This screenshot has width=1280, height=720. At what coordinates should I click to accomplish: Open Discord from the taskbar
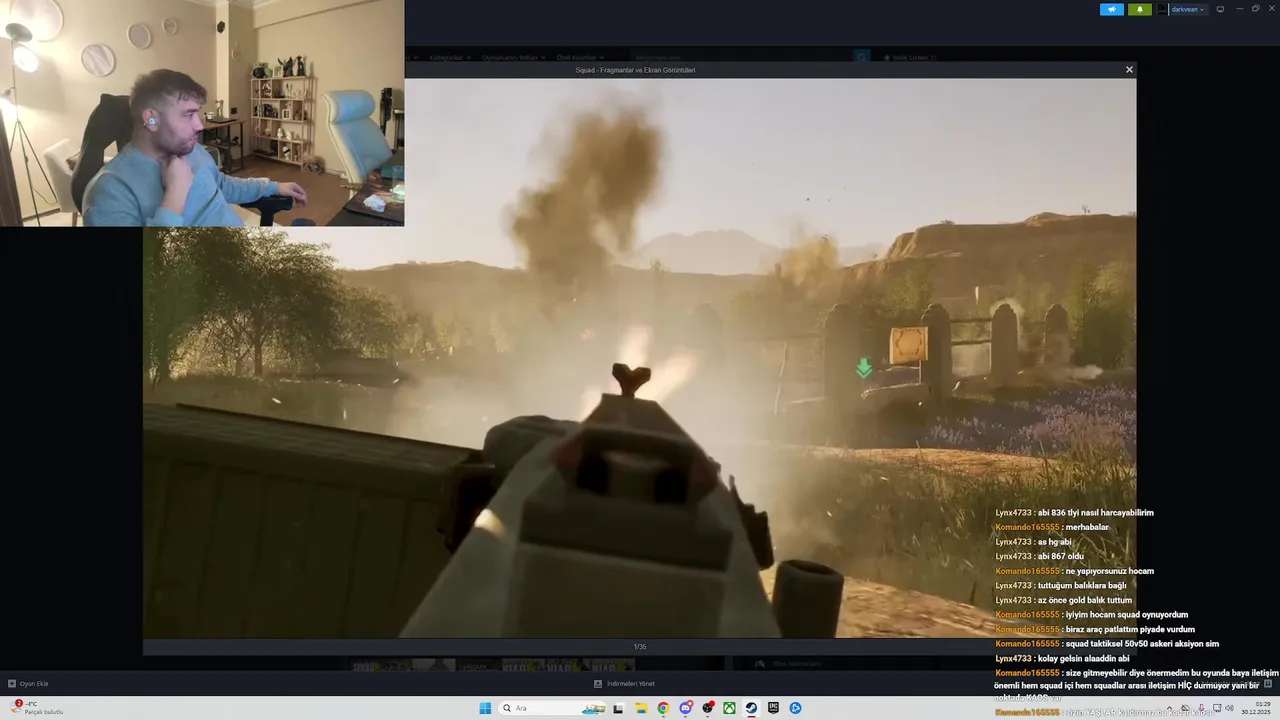coord(686,708)
